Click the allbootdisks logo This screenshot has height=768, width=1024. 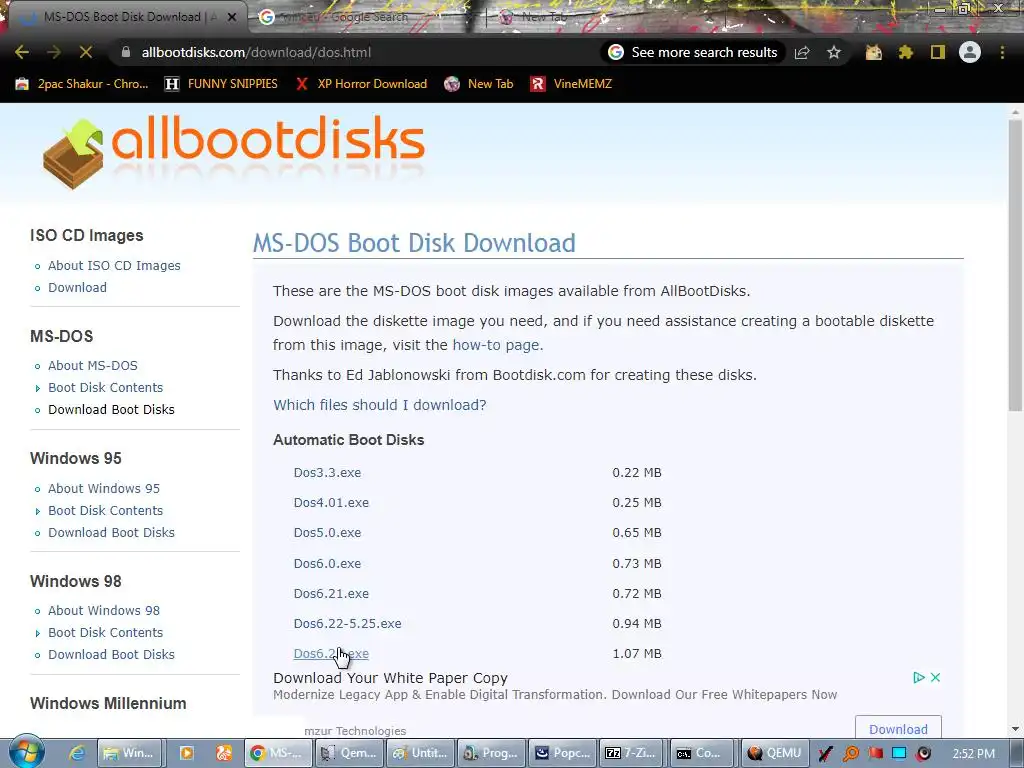pyautogui.click(x=234, y=152)
